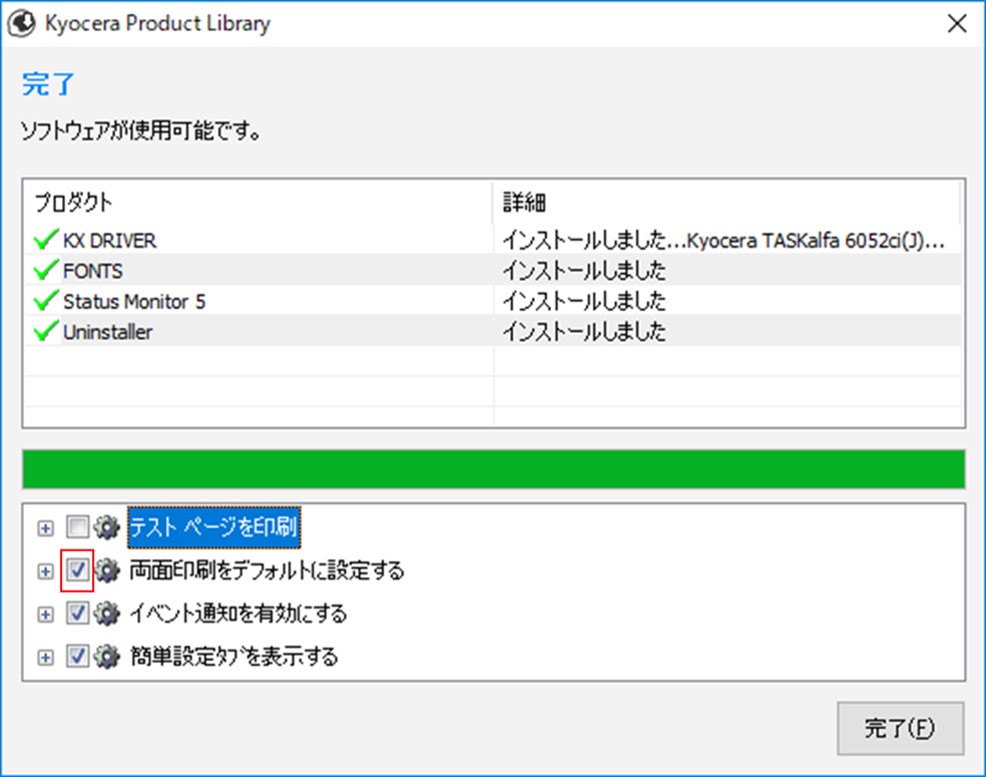Expand the テスト ページを印刷 tree node
The height and width of the screenshot is (777, 986).
[45, 528]
